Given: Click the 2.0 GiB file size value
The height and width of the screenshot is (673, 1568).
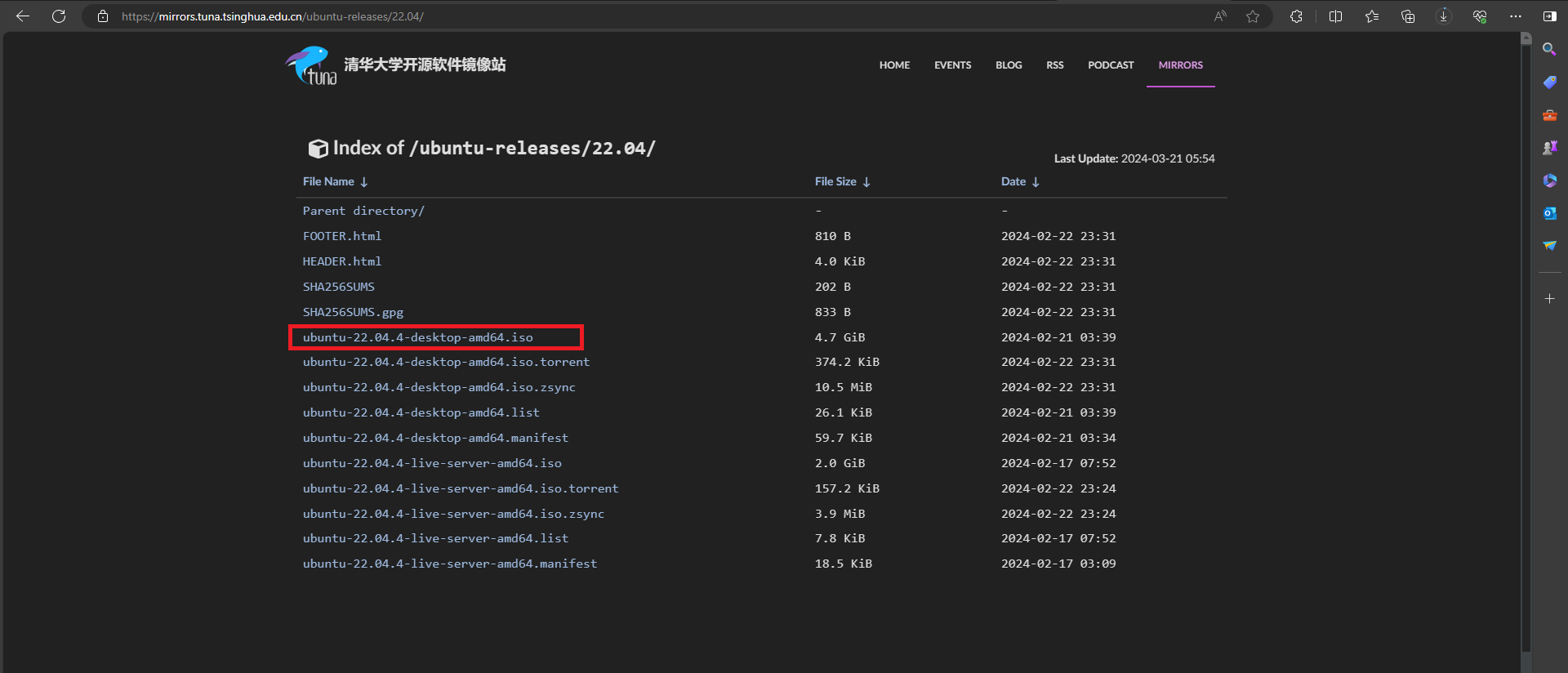Looking at the screenshot, I should (840, 463).
